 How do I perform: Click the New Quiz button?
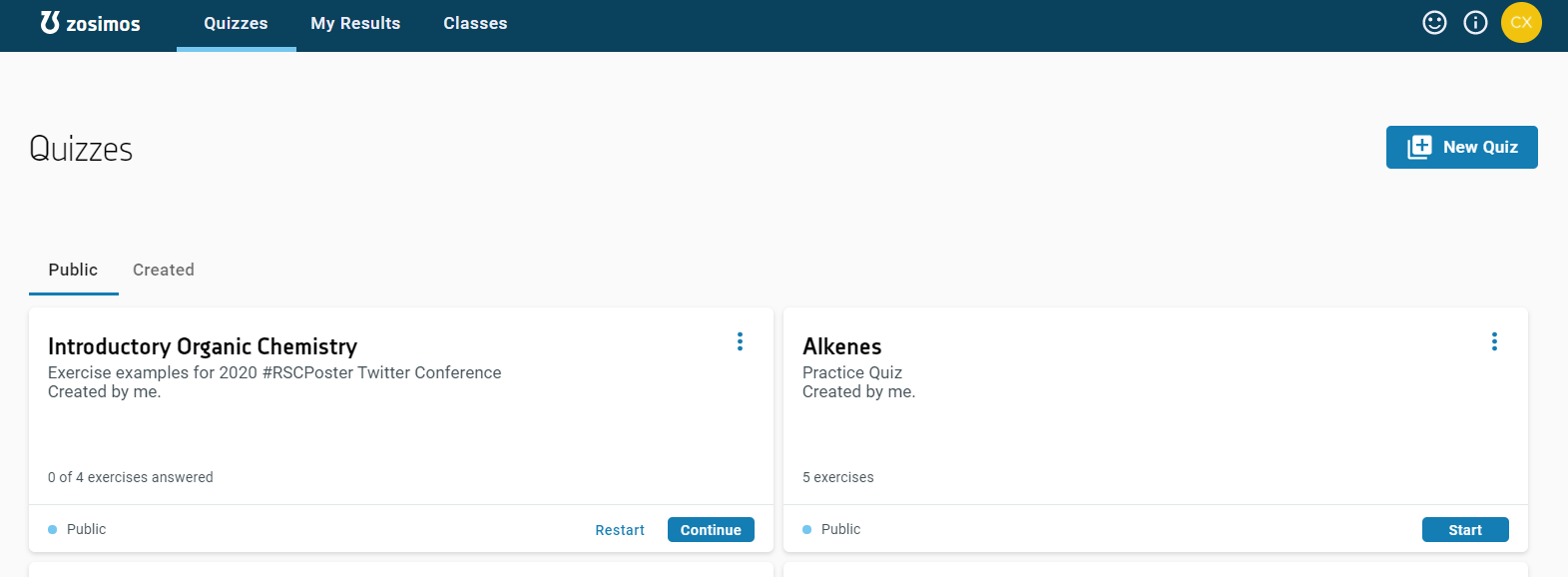pos(1461,147)
